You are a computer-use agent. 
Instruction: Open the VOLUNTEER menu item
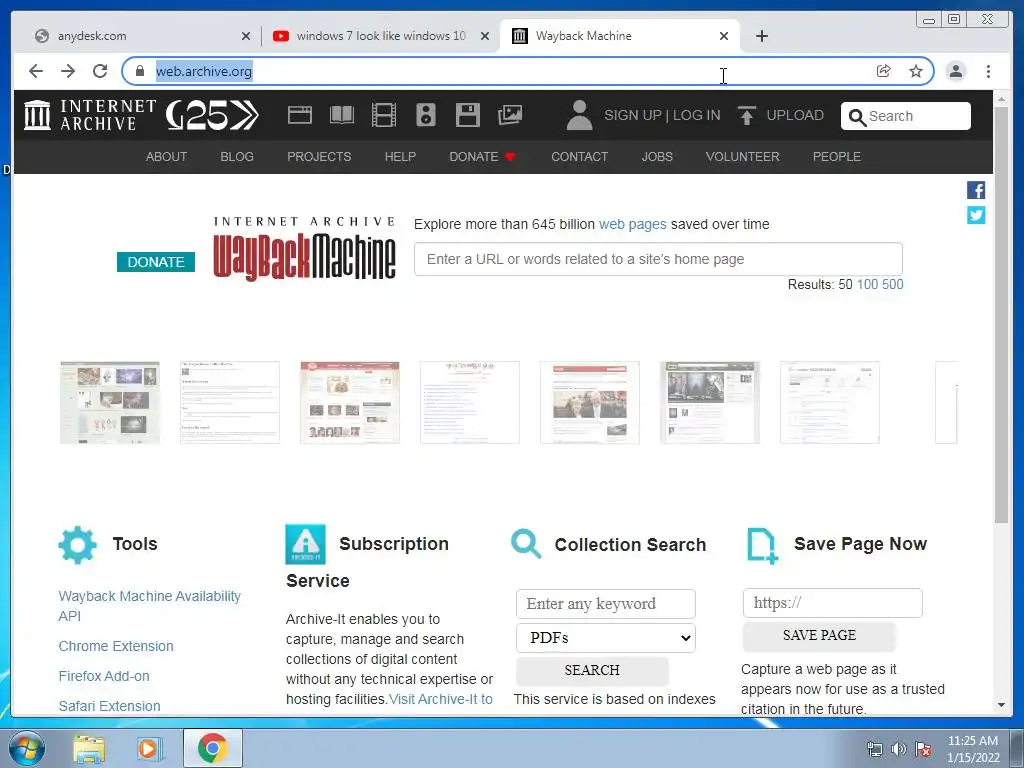click(743, 157)
